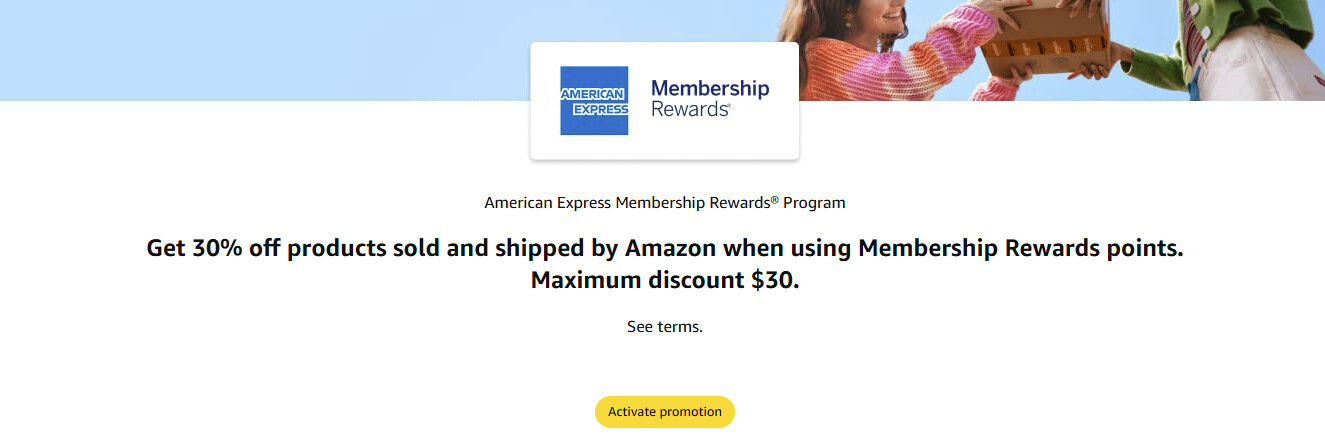Click the blue American Express logo square
The image size is (1325, 447).
594,101
